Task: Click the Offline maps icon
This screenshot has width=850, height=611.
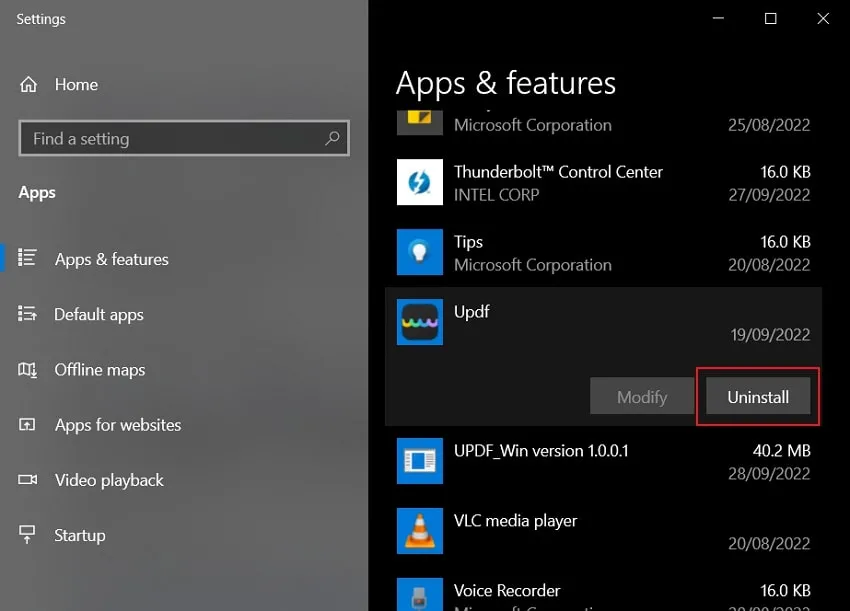Action: click(x=27, y=370)
